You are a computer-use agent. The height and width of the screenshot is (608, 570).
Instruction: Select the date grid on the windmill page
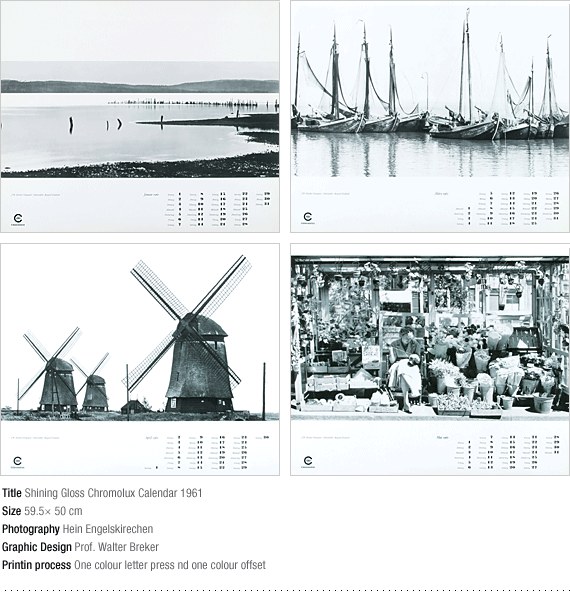click(x=207, y=453)
